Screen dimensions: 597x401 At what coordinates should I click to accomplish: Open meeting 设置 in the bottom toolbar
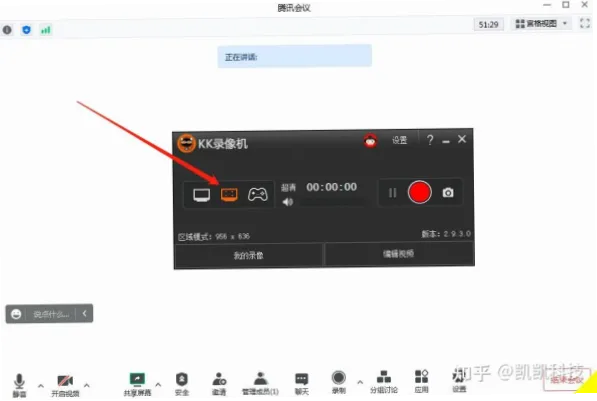(459, 381)
